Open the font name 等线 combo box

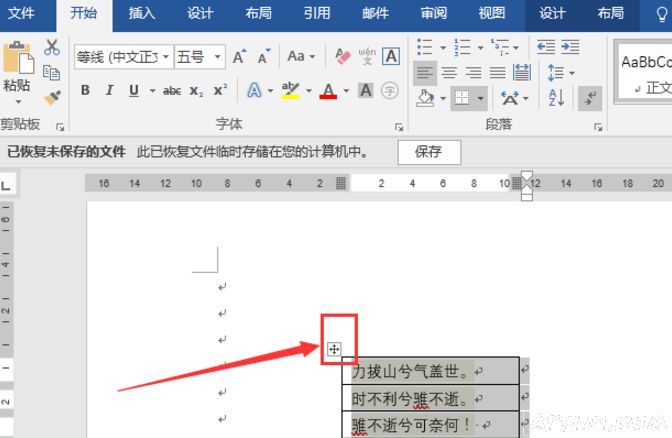[x=124, y=57]
